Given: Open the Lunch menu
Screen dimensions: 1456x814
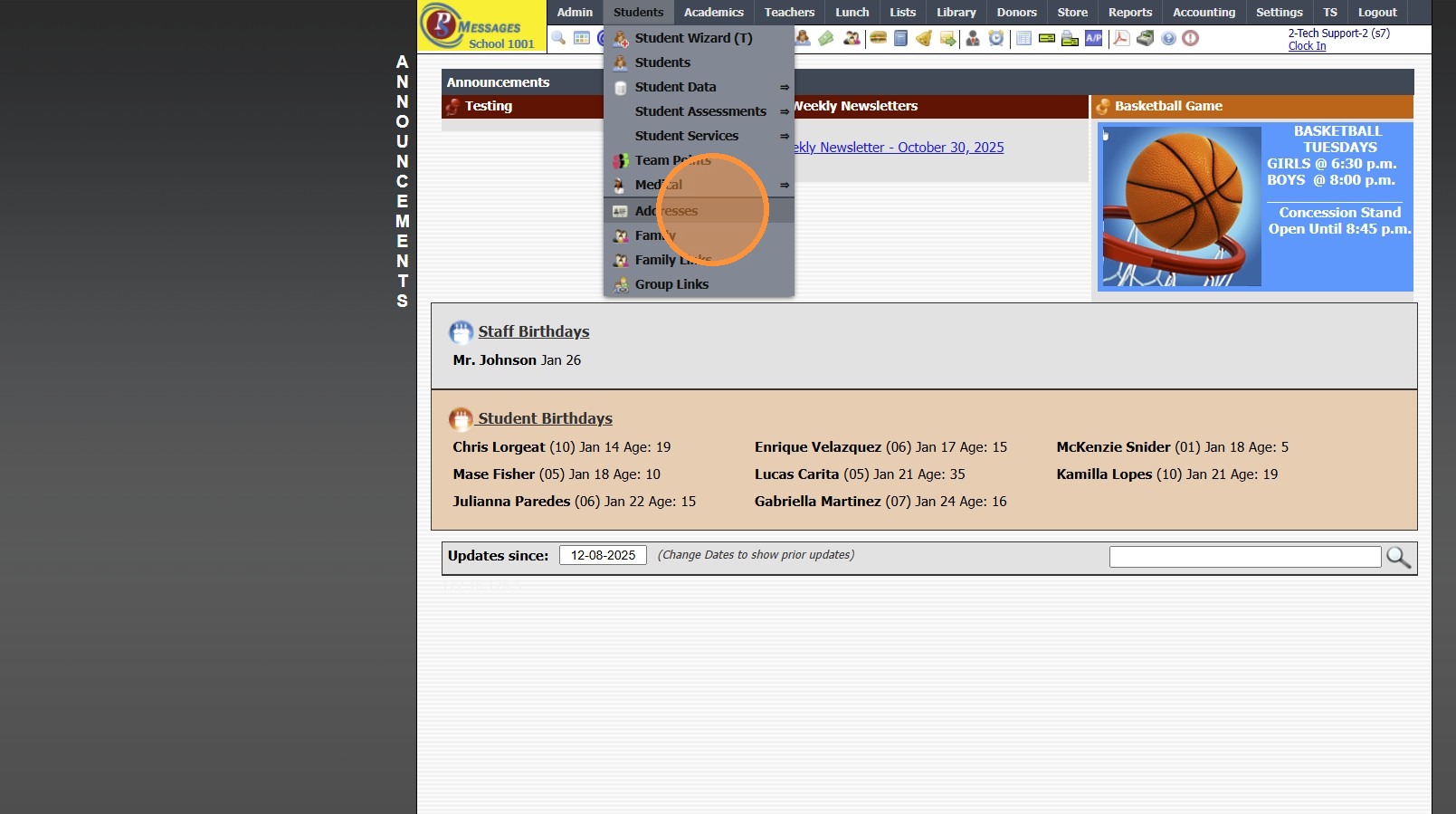Looking at the screenshot, I should point(852,13).
